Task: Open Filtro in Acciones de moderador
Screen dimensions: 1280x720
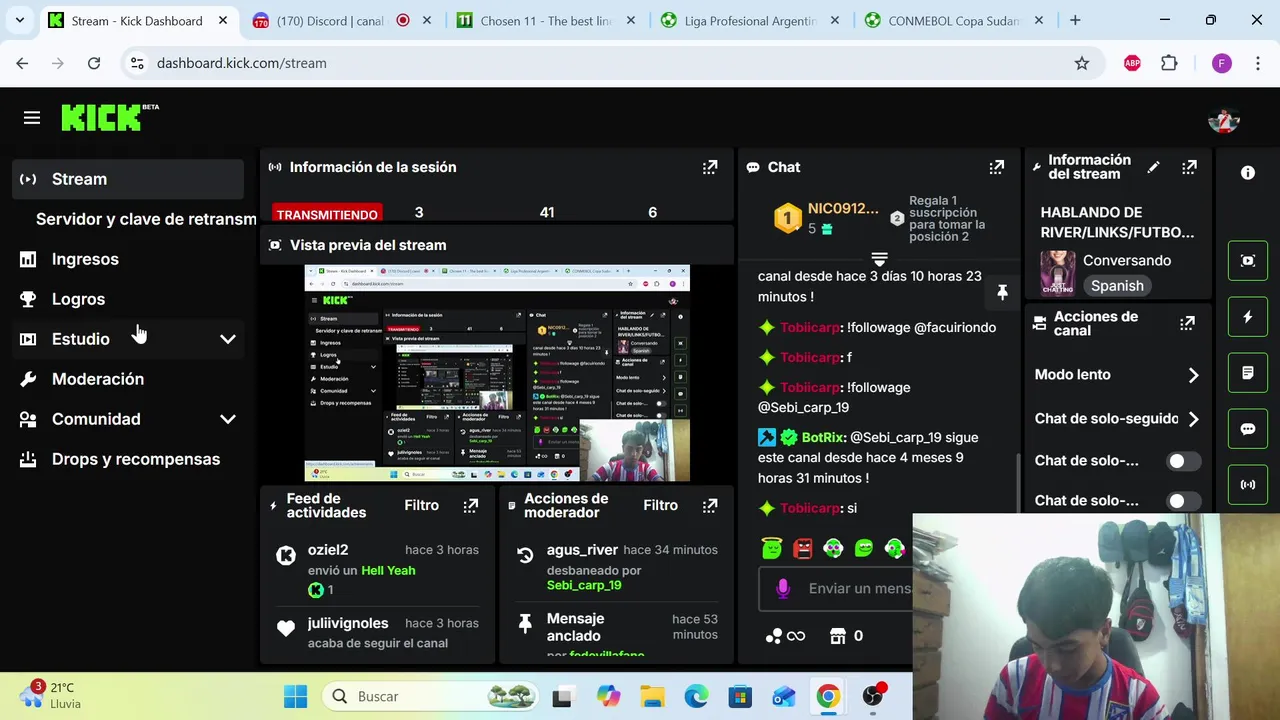Action: click(x=660, y=505)
